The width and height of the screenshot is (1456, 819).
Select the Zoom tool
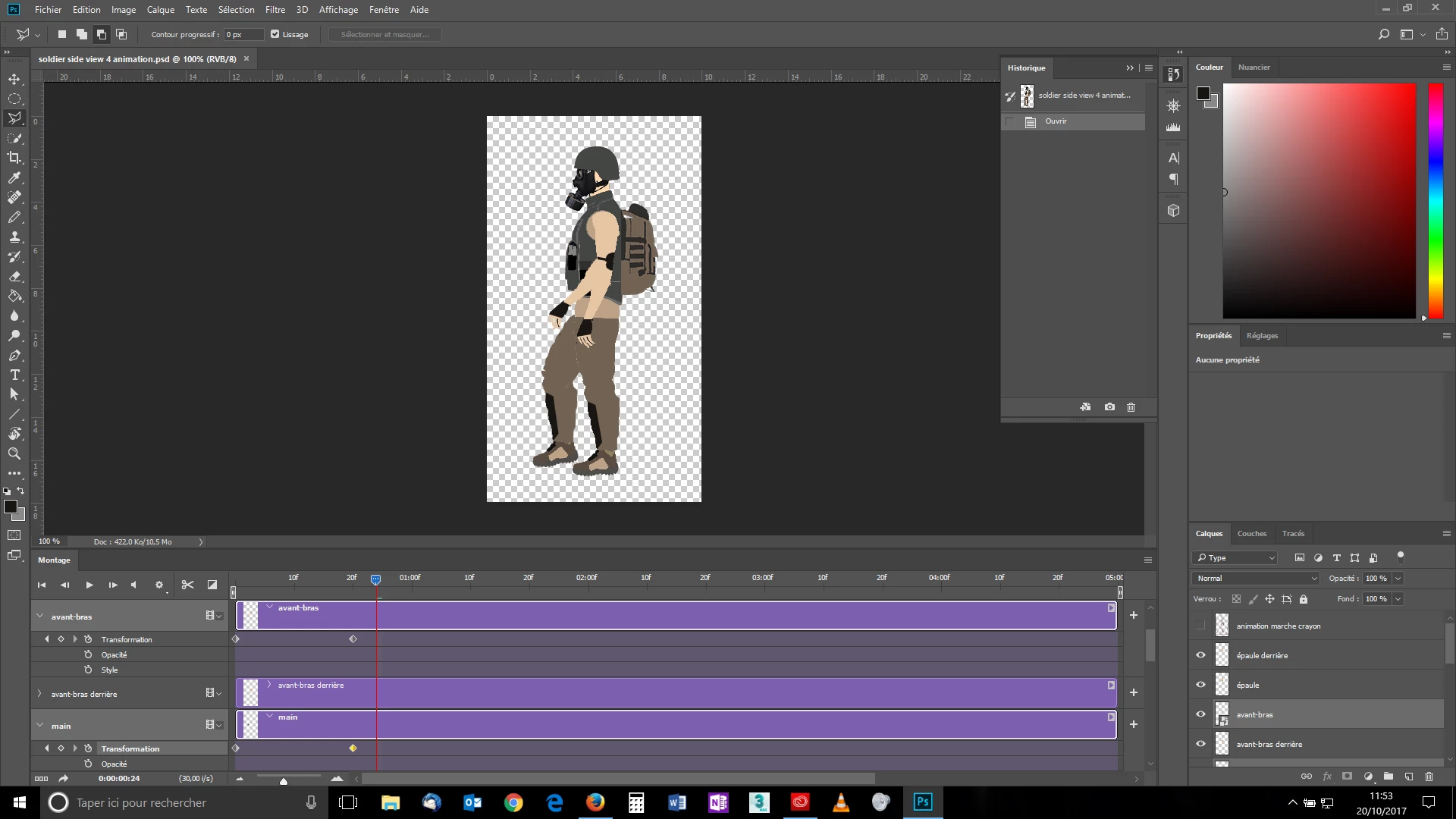tap(14, 453)
